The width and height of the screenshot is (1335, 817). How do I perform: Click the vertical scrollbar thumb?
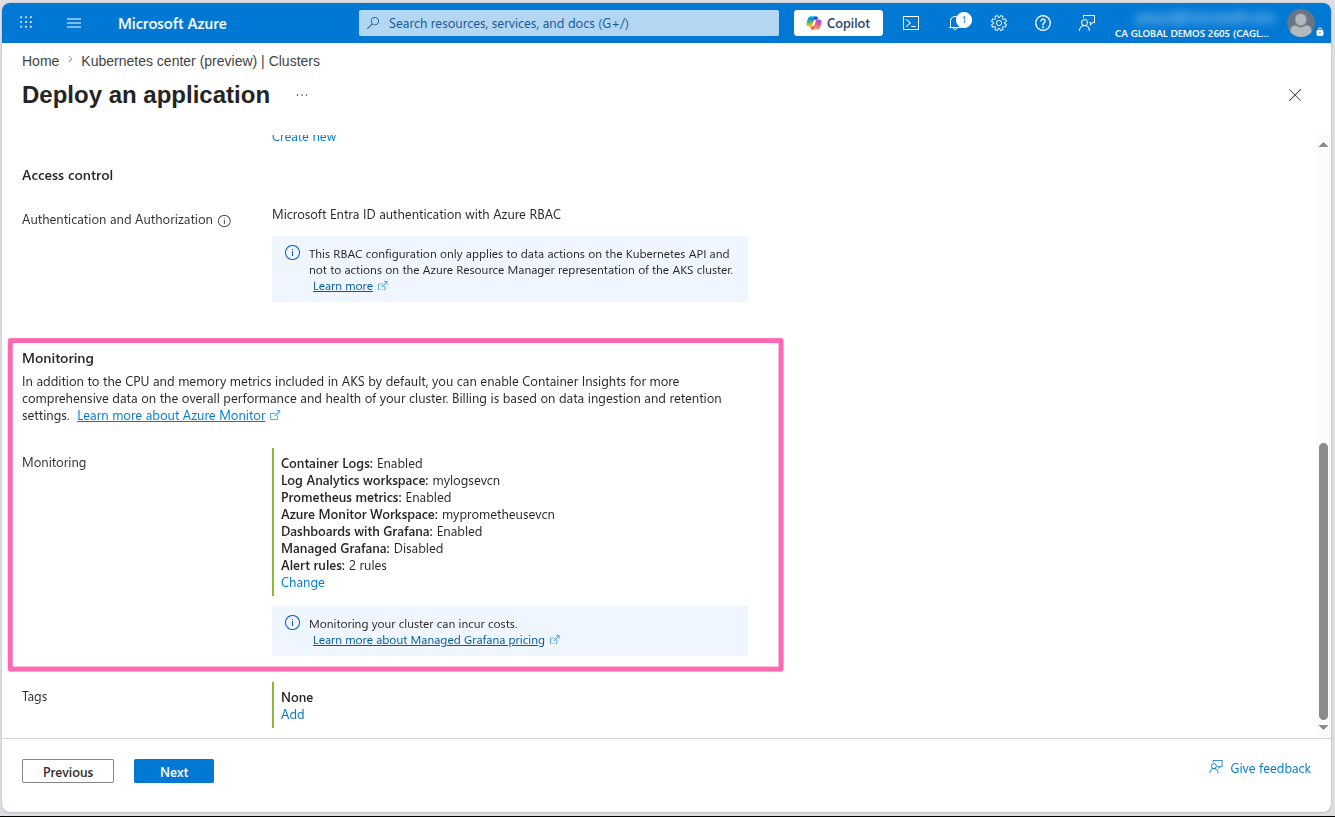[x=1324, y=581]
